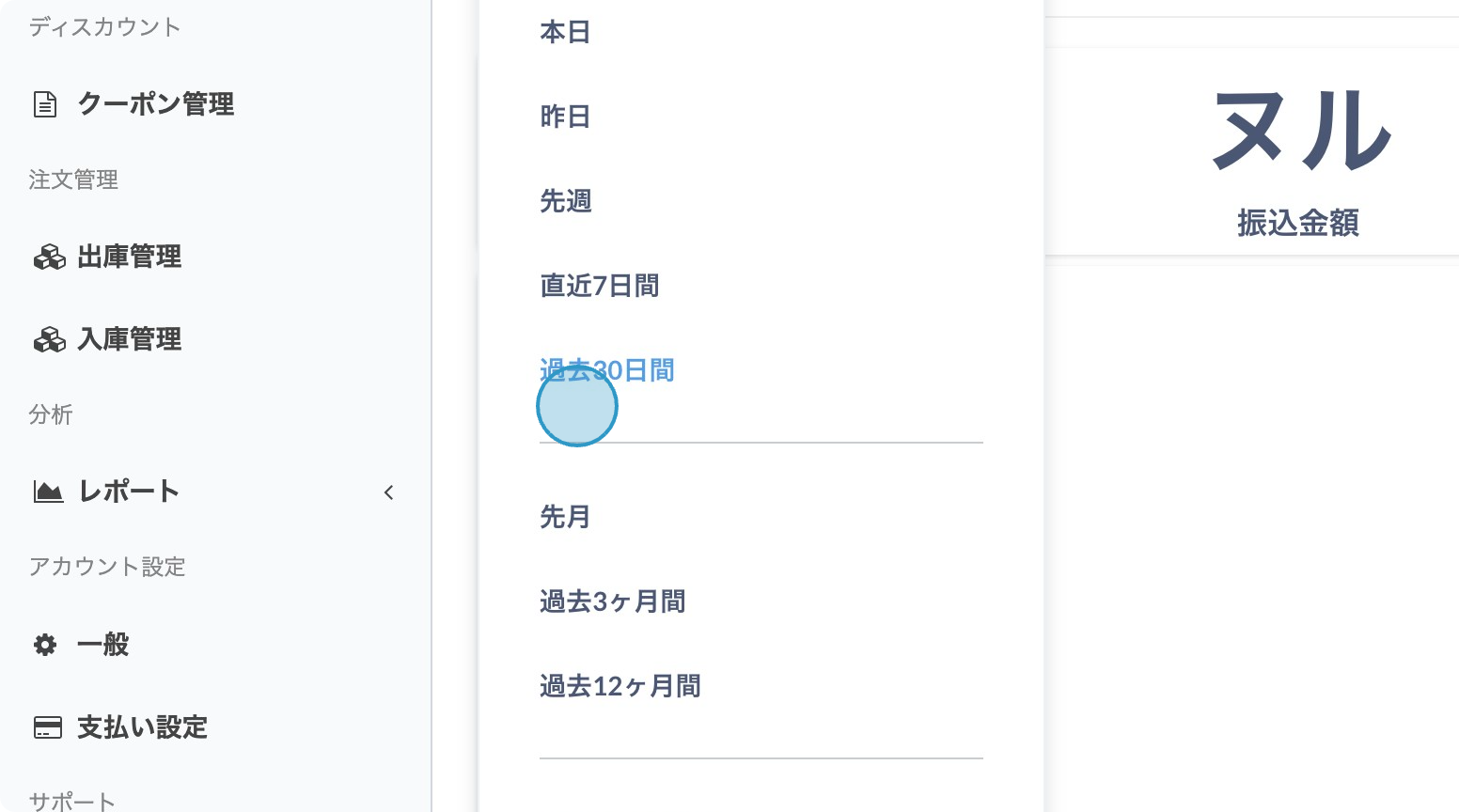Choose 直近7日間 date range
This screenshot has width=1459, height=812.
[600, 286]
